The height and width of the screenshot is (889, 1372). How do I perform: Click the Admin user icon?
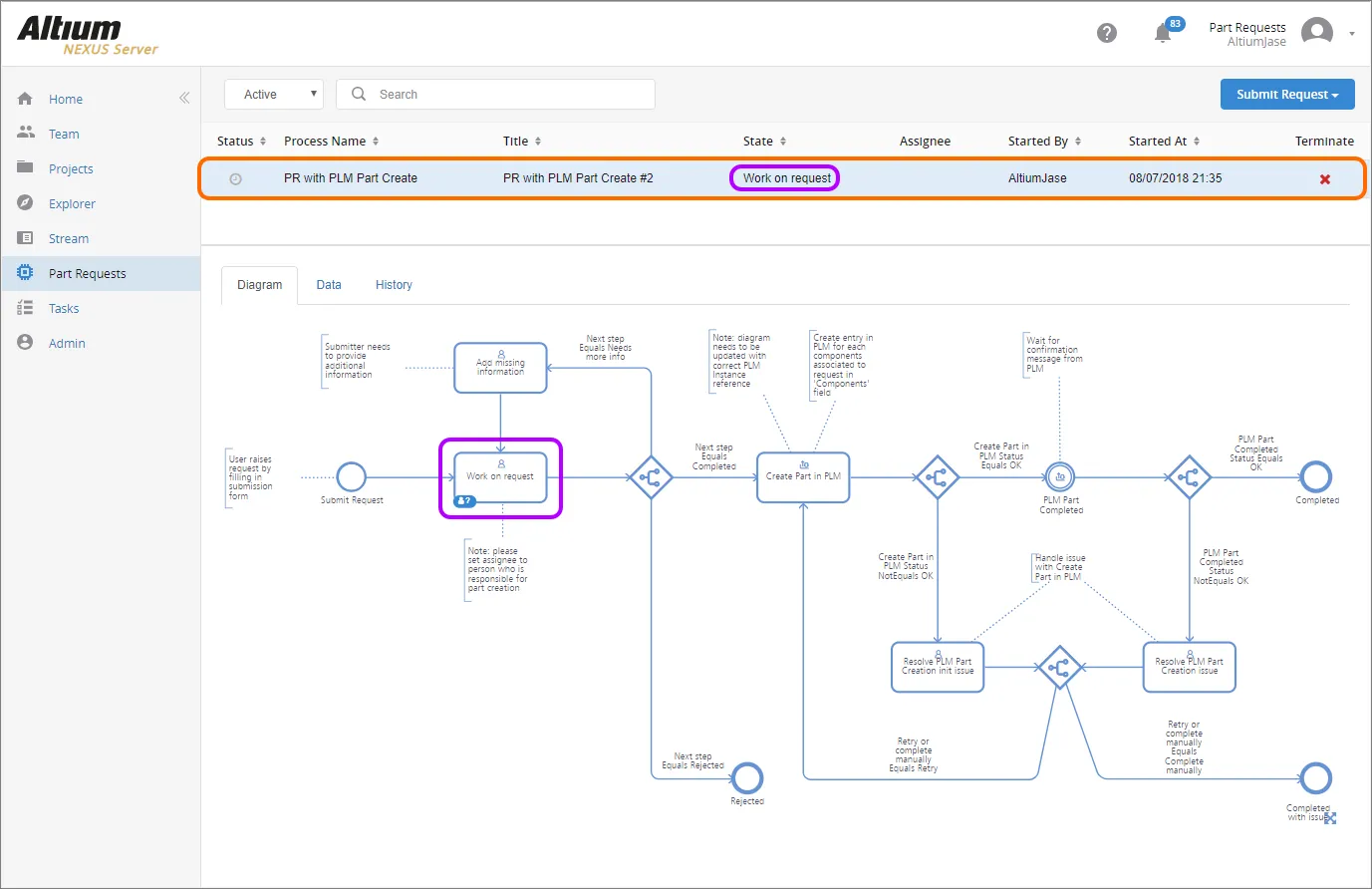[x=26, y=343]
